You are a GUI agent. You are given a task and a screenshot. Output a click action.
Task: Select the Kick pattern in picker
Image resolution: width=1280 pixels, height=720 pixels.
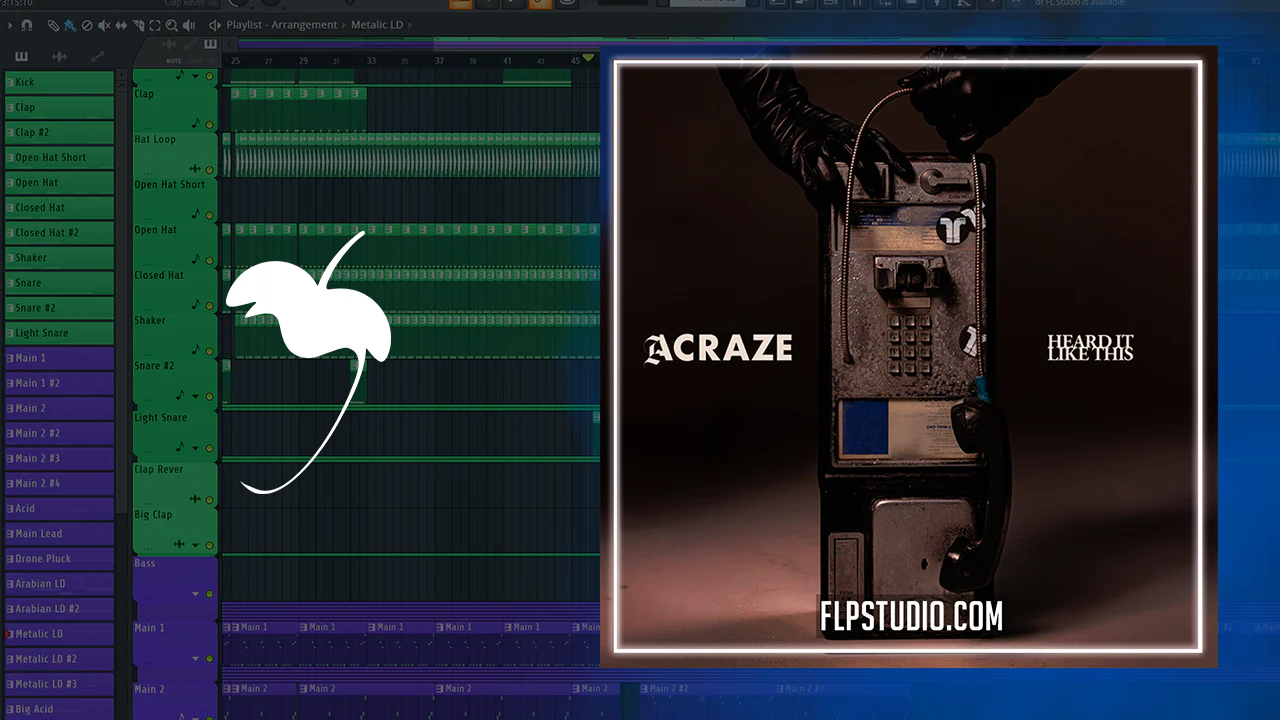(59, 82)
